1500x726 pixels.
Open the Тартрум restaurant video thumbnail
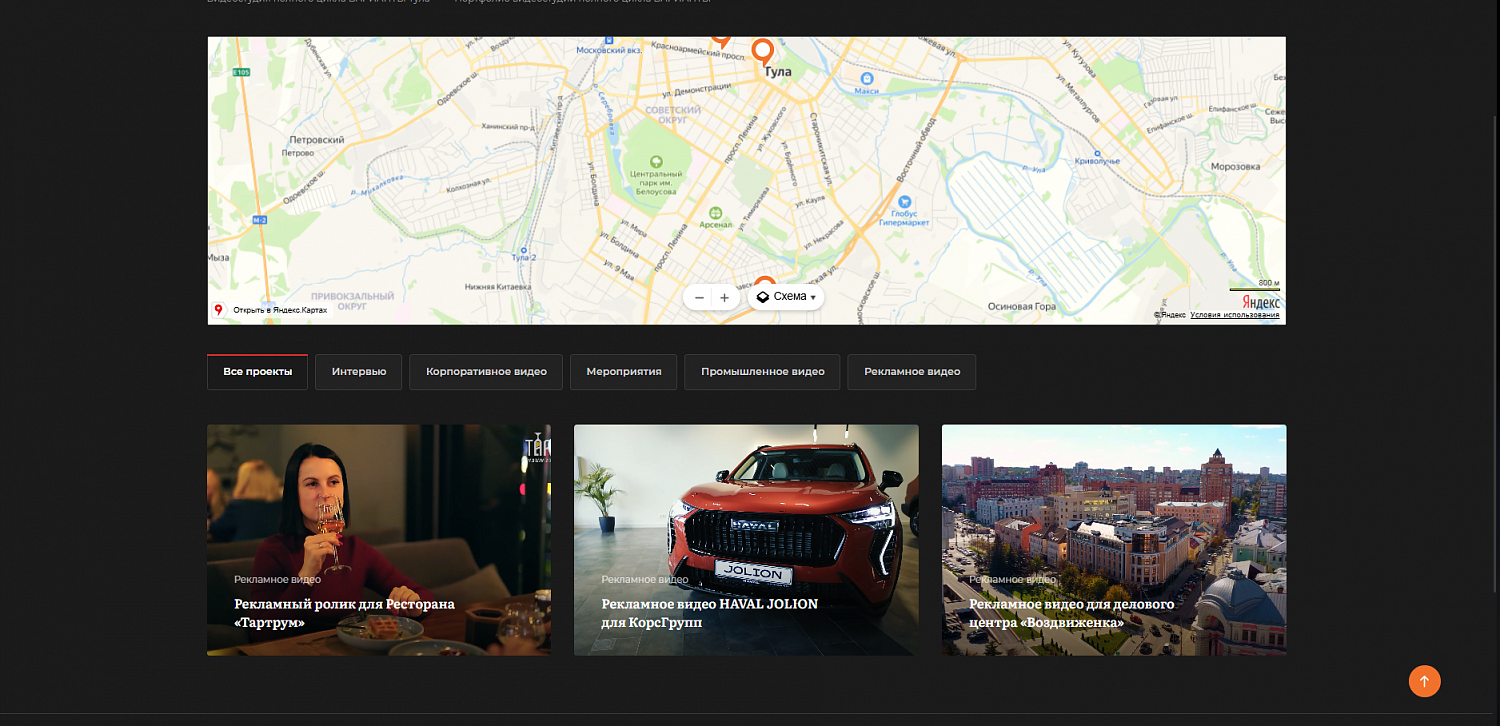pos(378,540)
